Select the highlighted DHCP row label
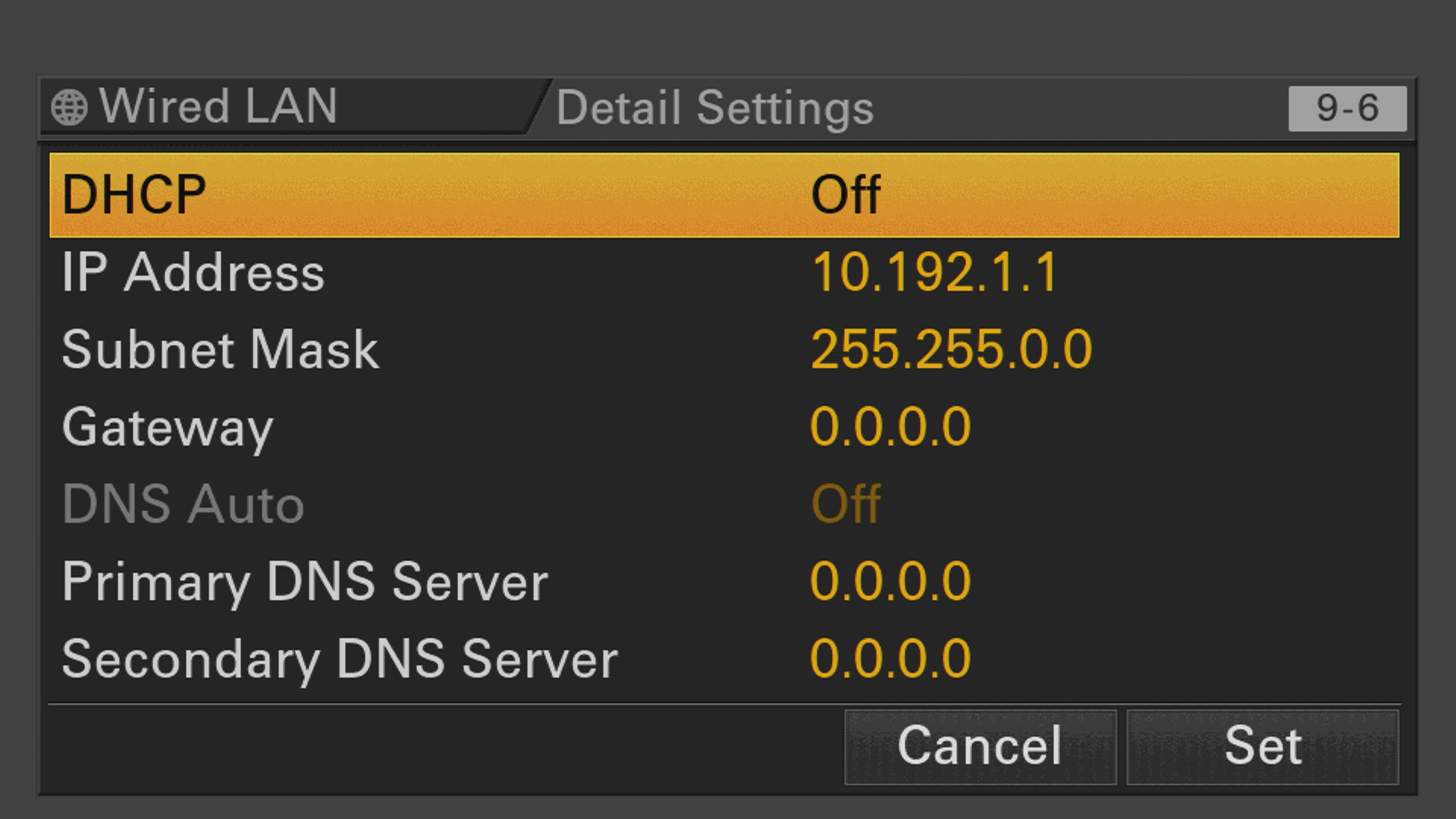The width and height of the screenshot is (1456, 819). [x=133, y=195]
